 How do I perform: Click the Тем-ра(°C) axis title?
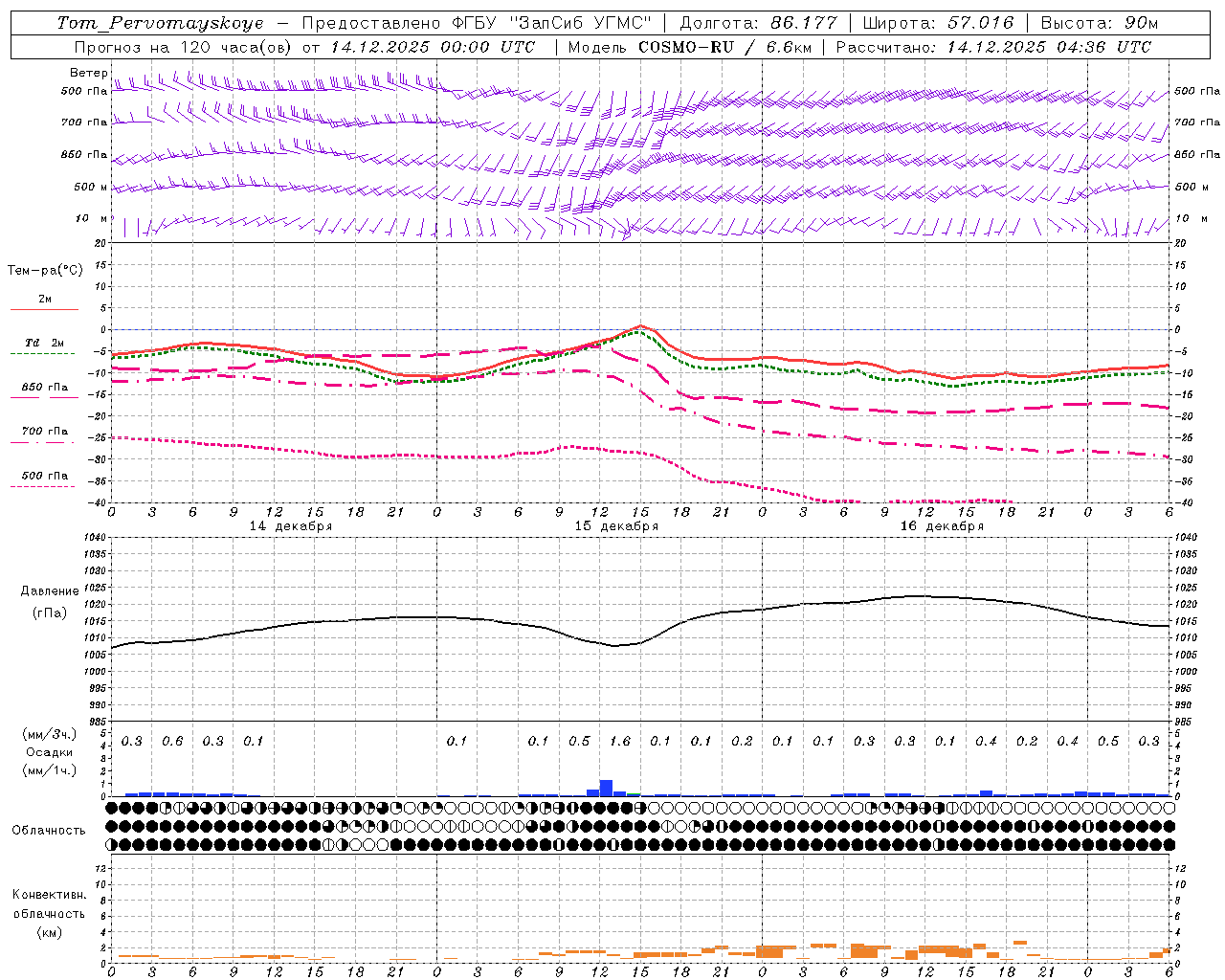tap(45, 271)
